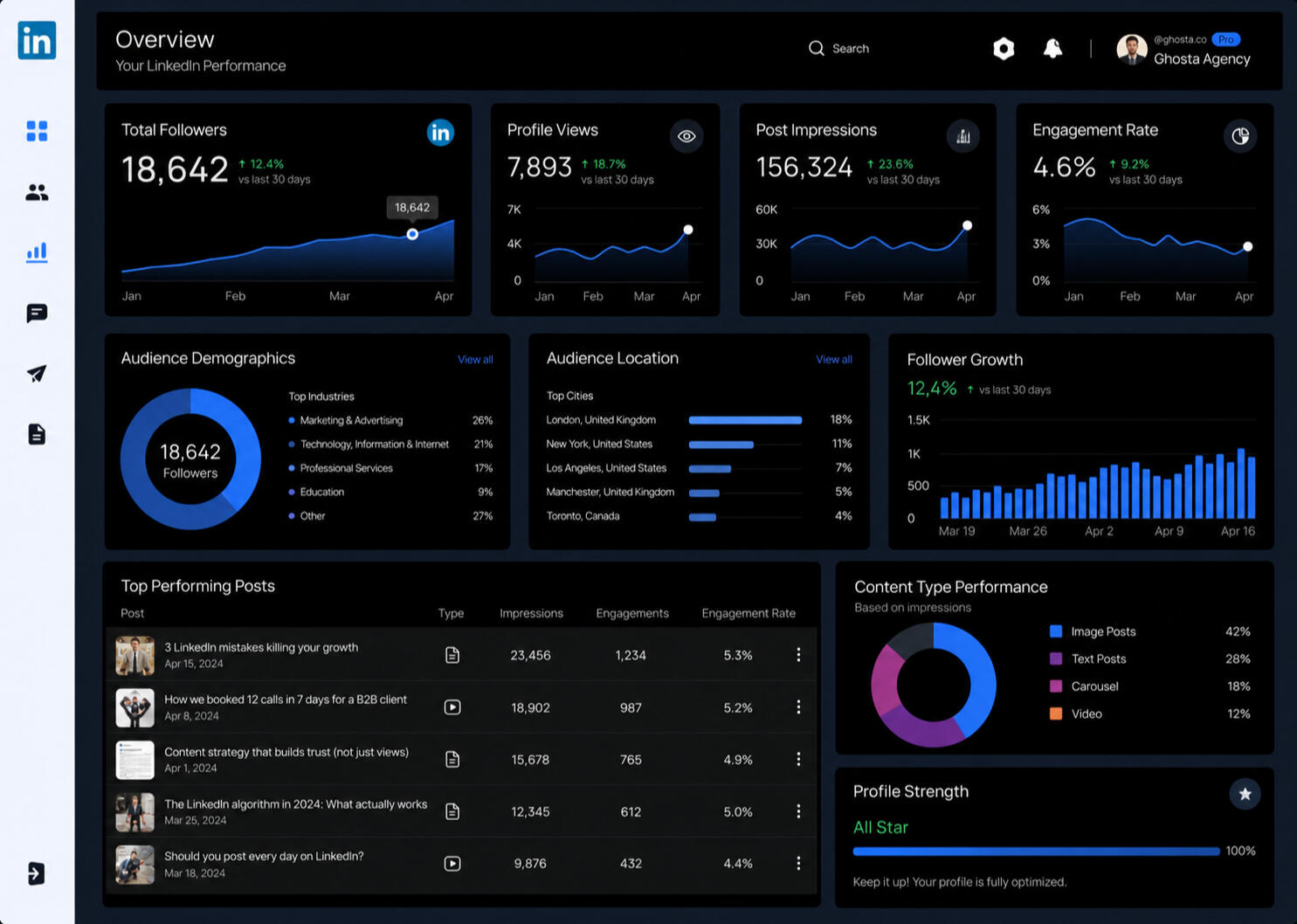Open the Ghosta Agency account menu
The image size is (1297, 924).
[1183, 50]
